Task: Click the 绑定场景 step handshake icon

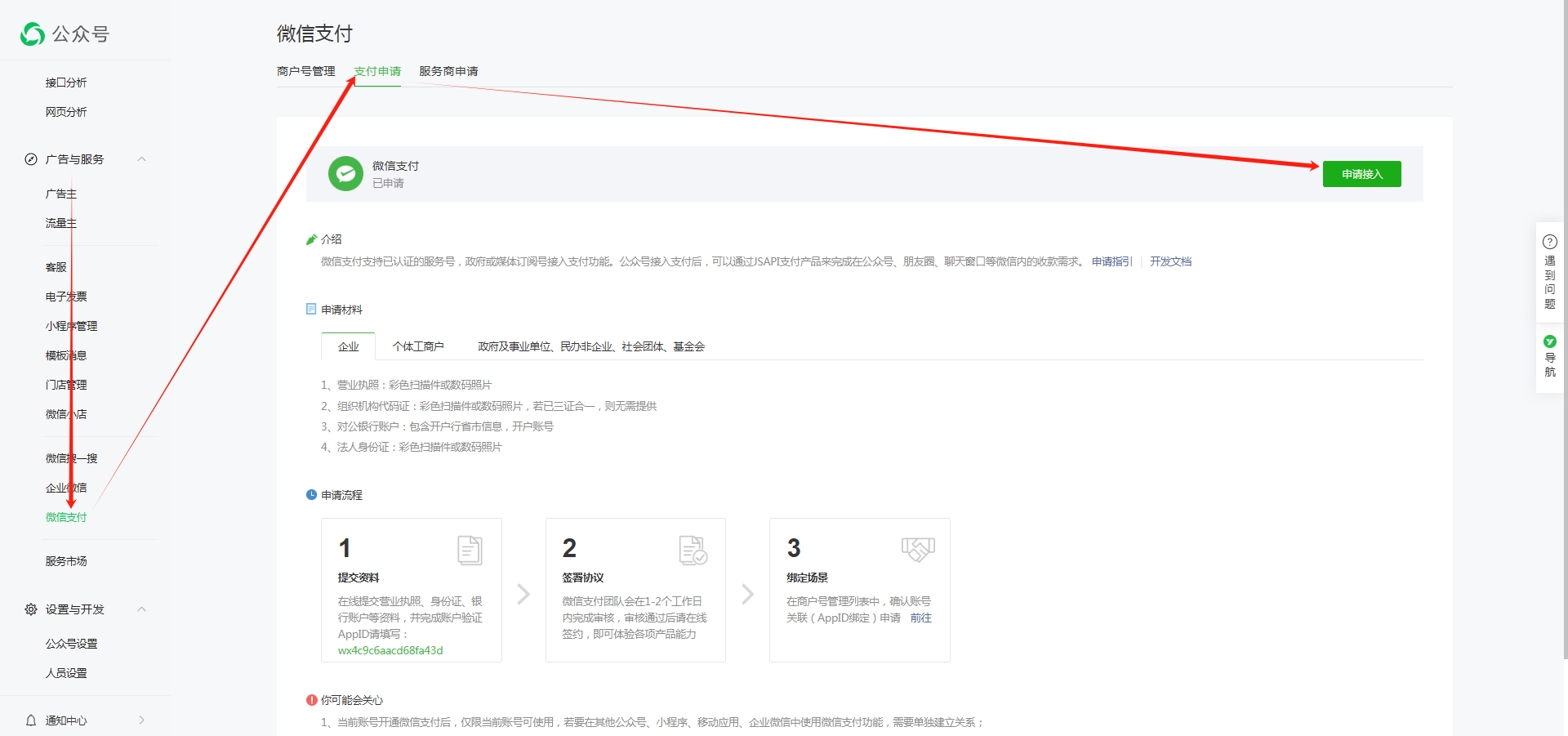Action: click(x=918, y=550)
